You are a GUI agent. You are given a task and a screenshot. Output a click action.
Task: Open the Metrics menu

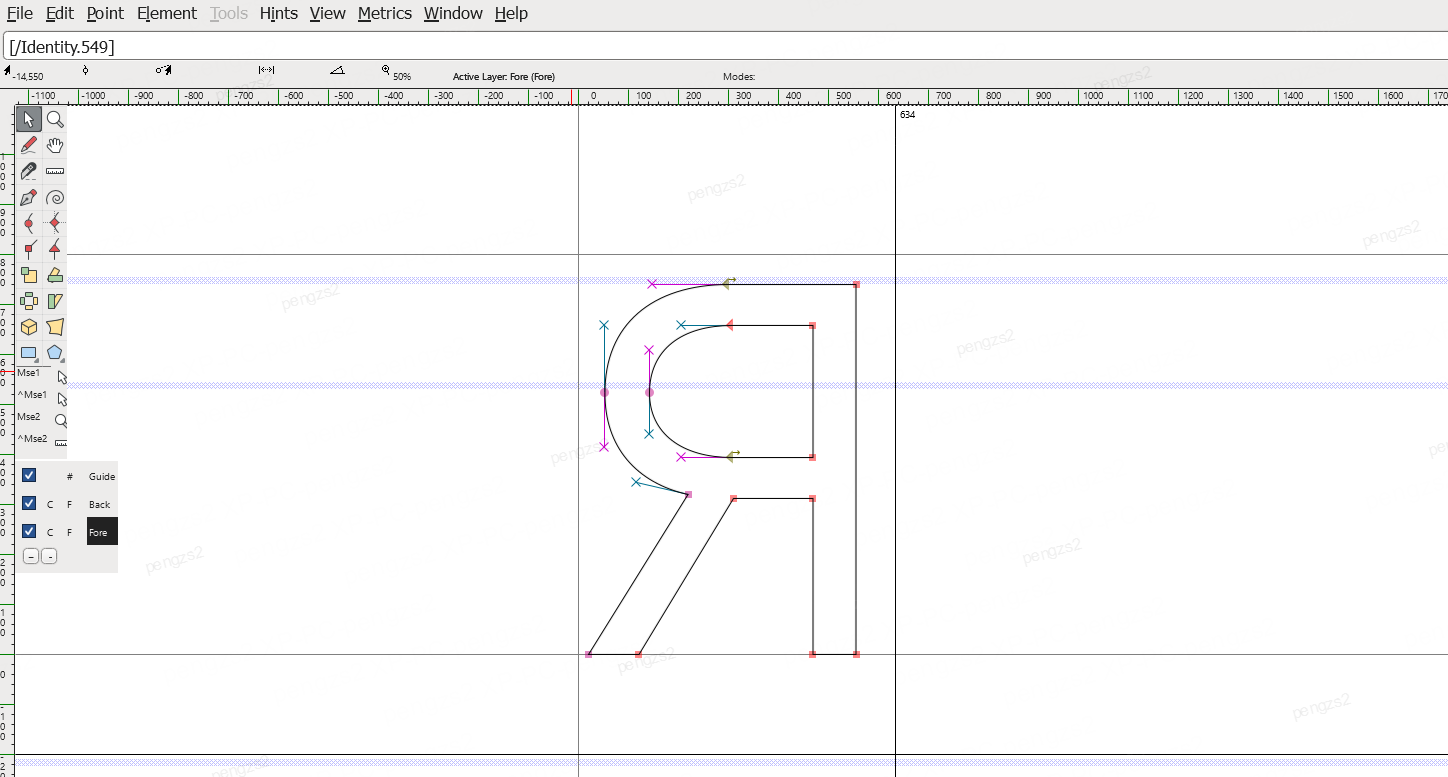pos(385,13)
